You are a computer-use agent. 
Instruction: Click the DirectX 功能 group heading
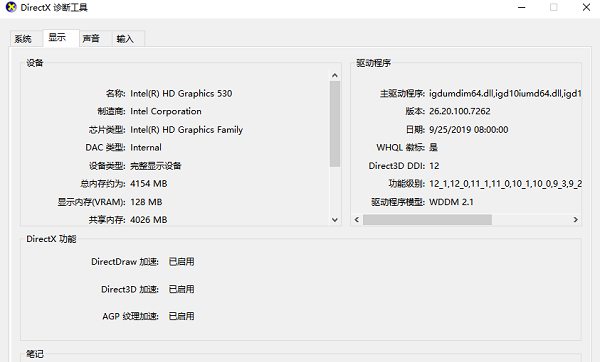(51, 239)
